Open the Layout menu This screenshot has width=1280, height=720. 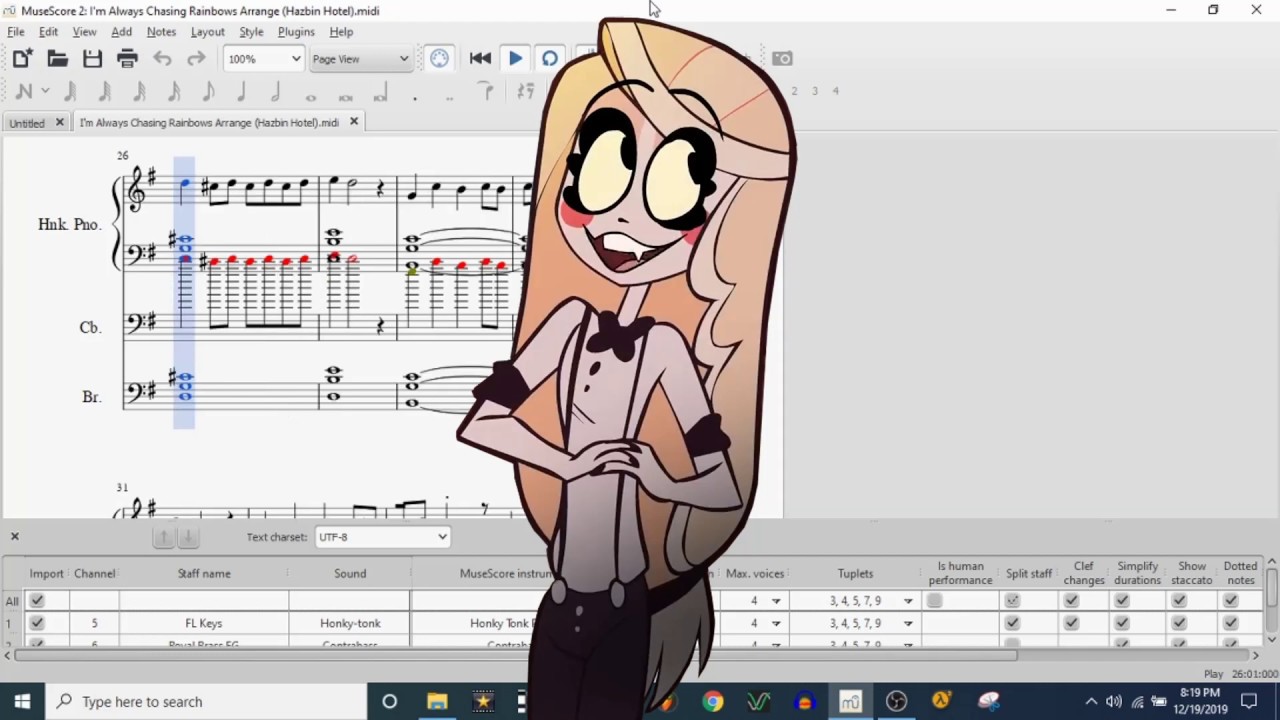coord(208,32)
